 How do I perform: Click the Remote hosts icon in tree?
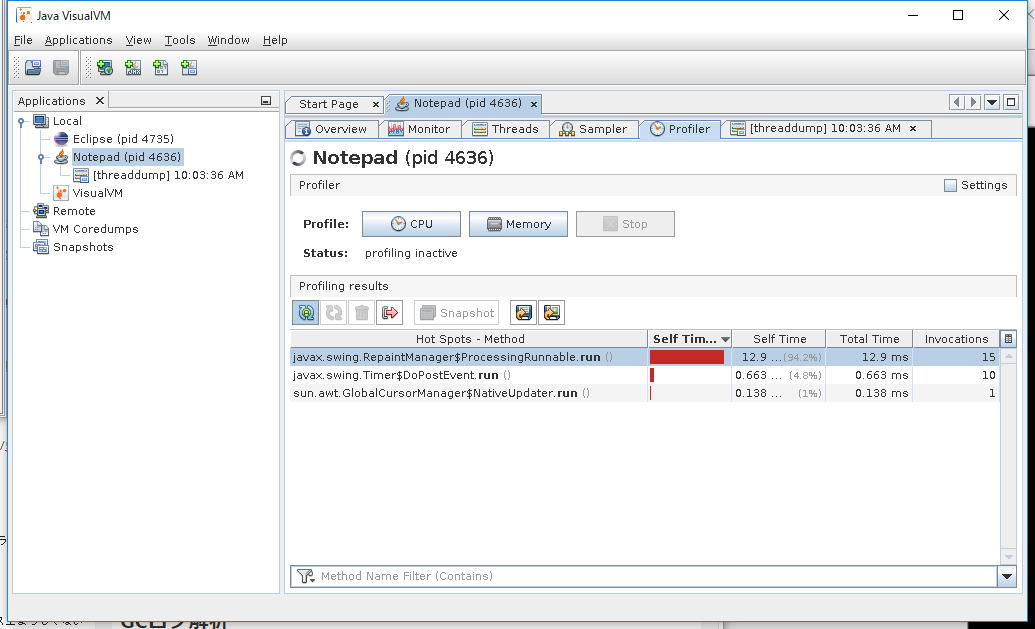41,211
